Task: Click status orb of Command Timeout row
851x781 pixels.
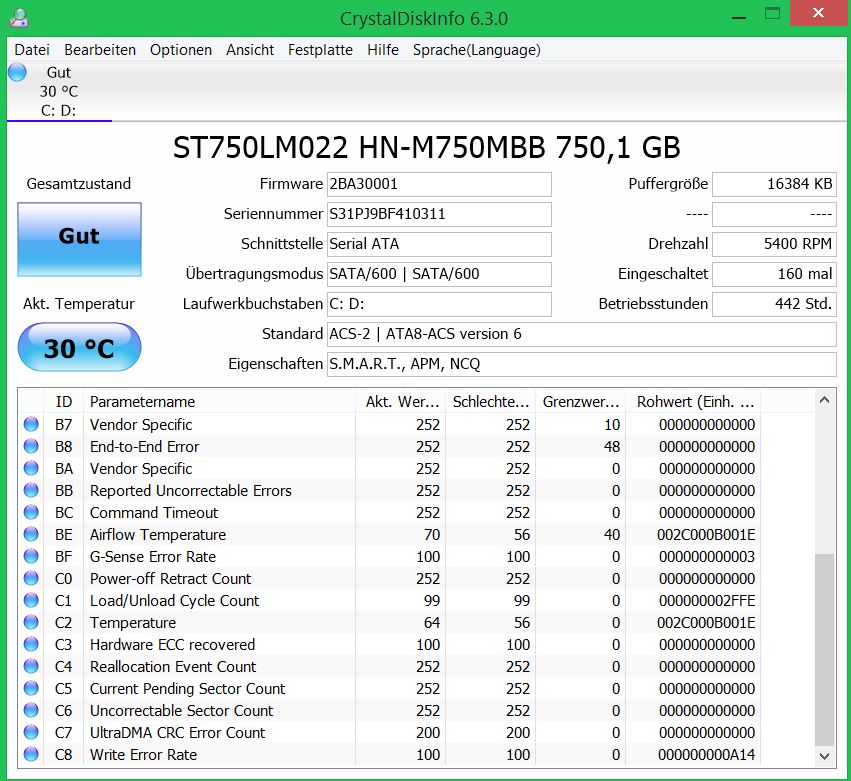Action: tap(31, 512)
